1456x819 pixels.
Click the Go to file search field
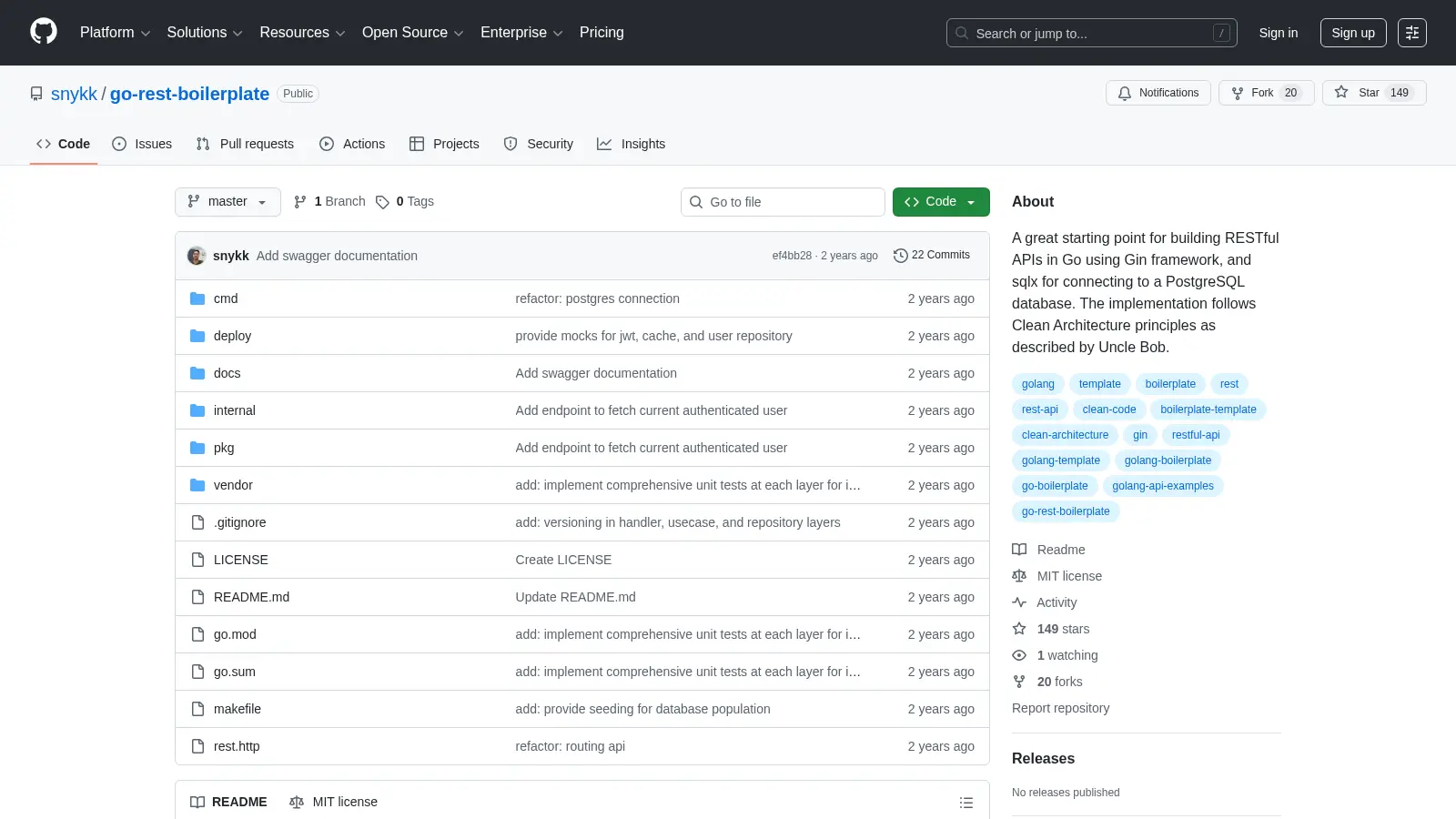783,202
